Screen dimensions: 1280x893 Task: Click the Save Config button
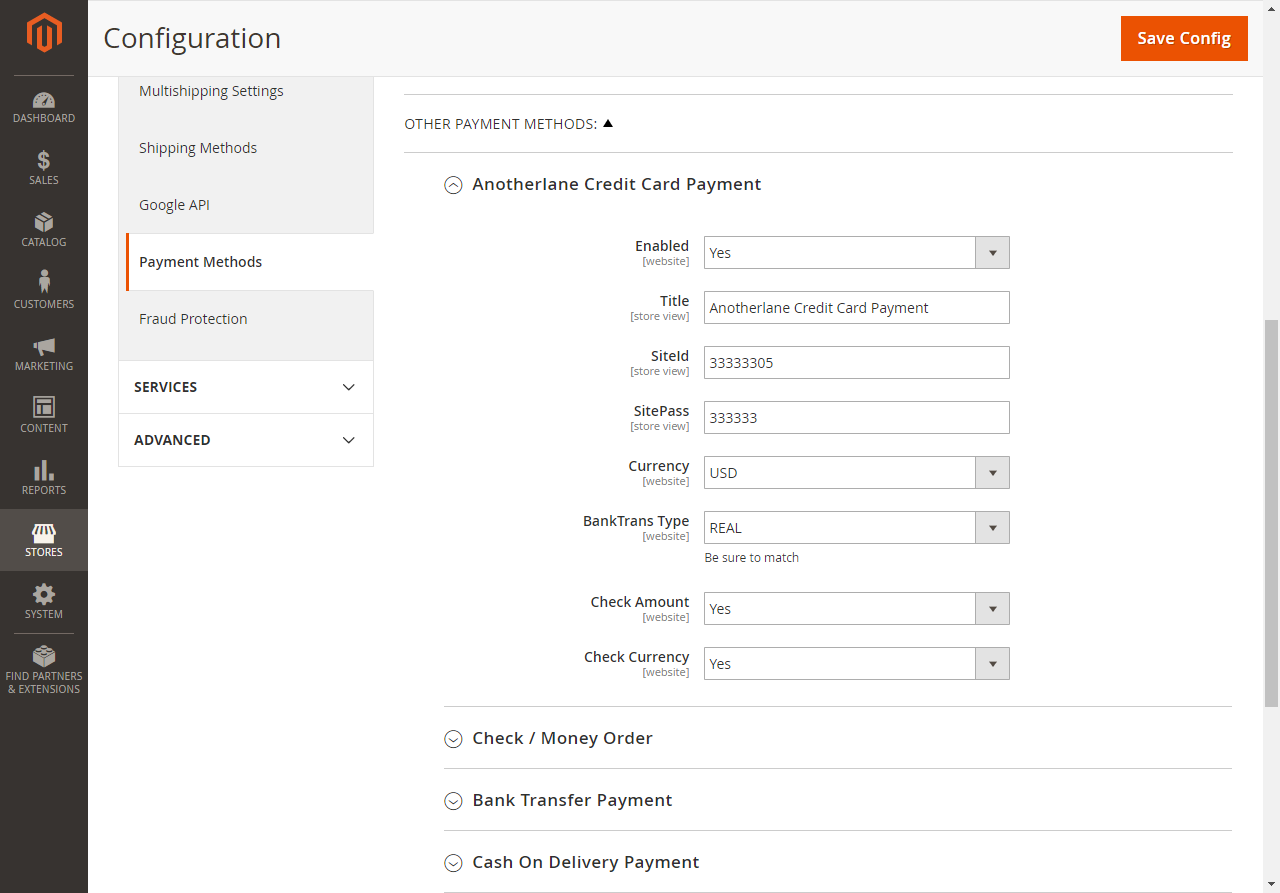pos(1184,38)
